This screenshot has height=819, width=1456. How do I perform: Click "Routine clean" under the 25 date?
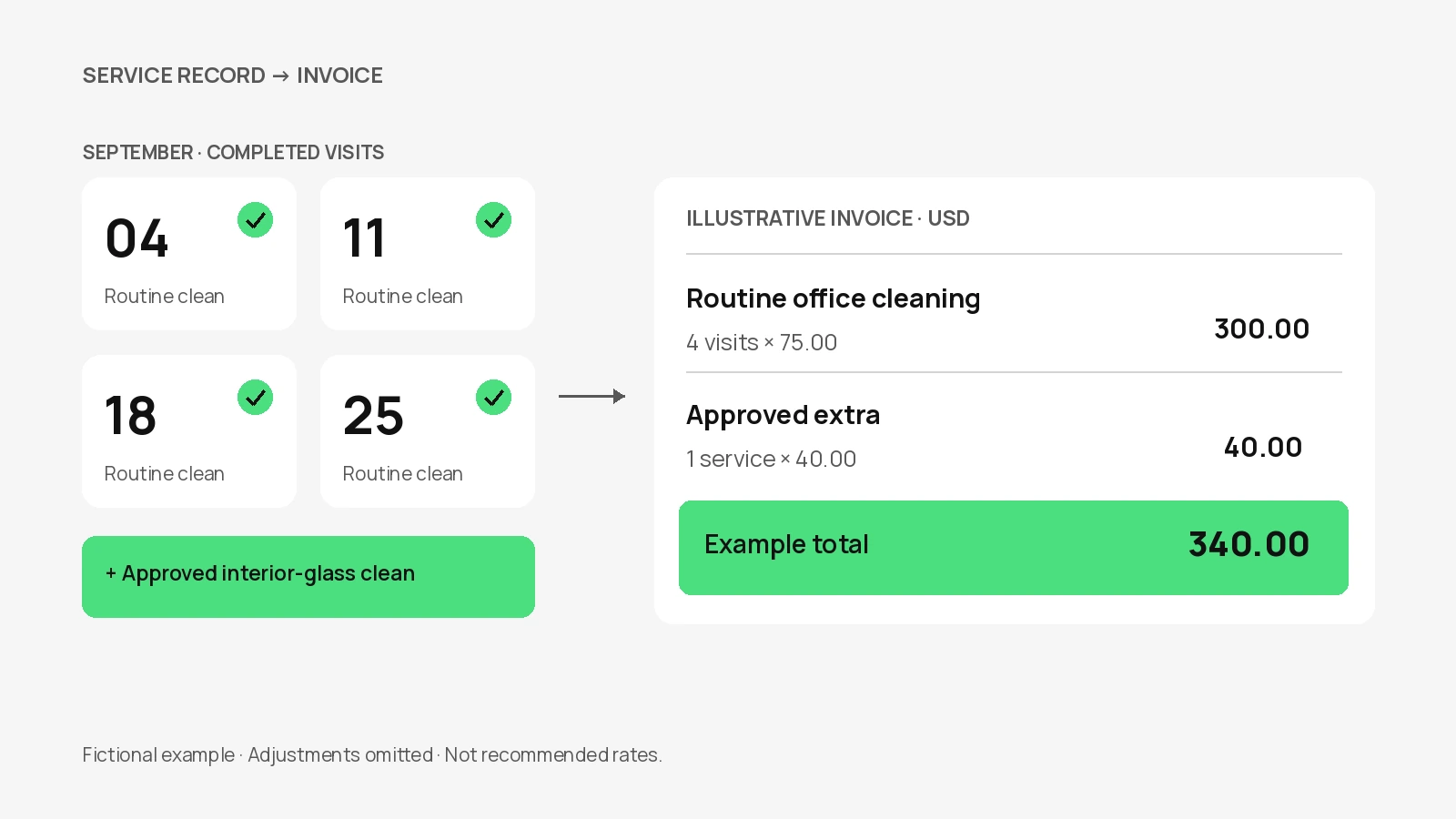pyautogui.click(x=403, y=474)
